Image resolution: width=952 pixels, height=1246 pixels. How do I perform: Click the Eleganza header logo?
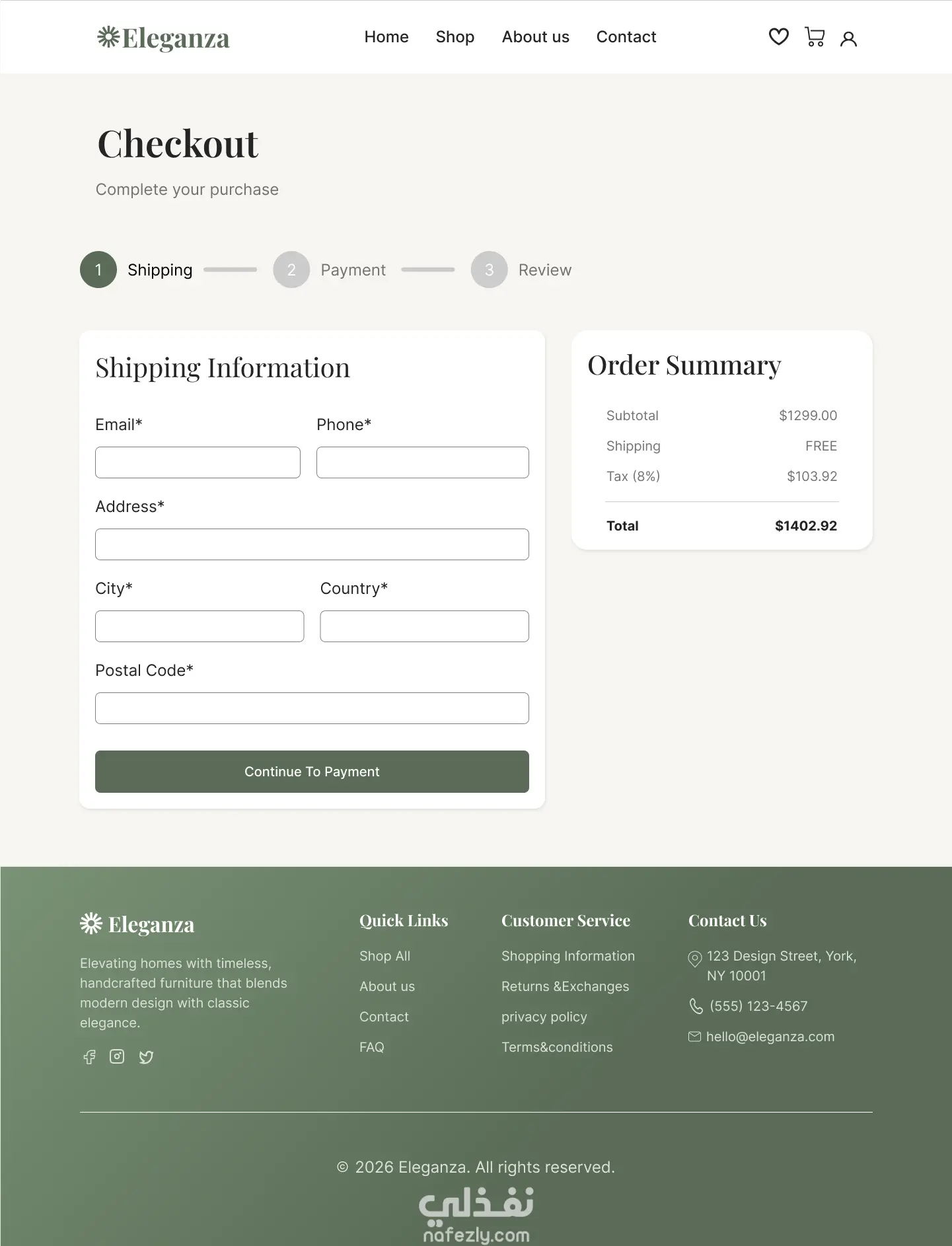pos(163,38)
